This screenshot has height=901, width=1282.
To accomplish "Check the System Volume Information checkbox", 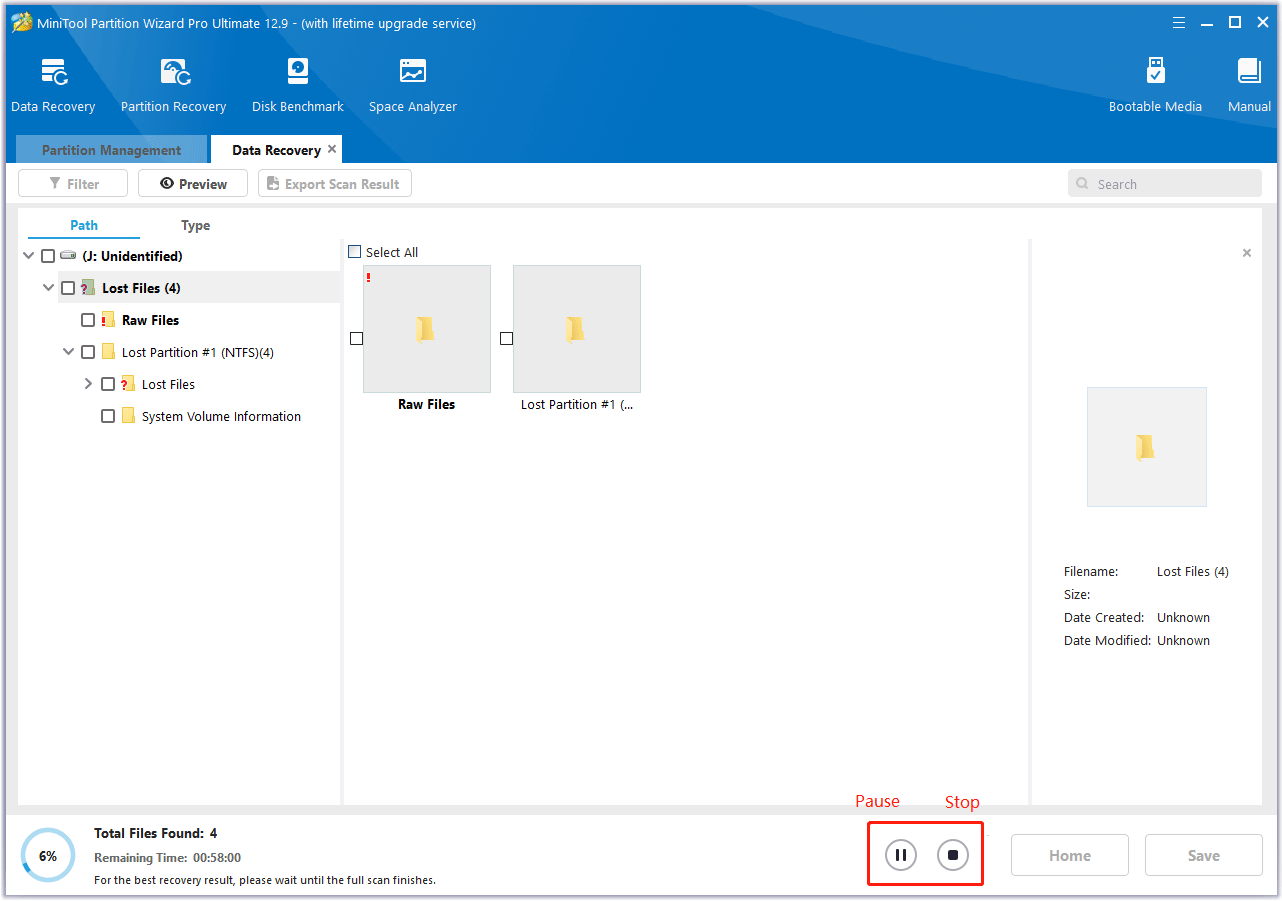I will tap(107, 416).
